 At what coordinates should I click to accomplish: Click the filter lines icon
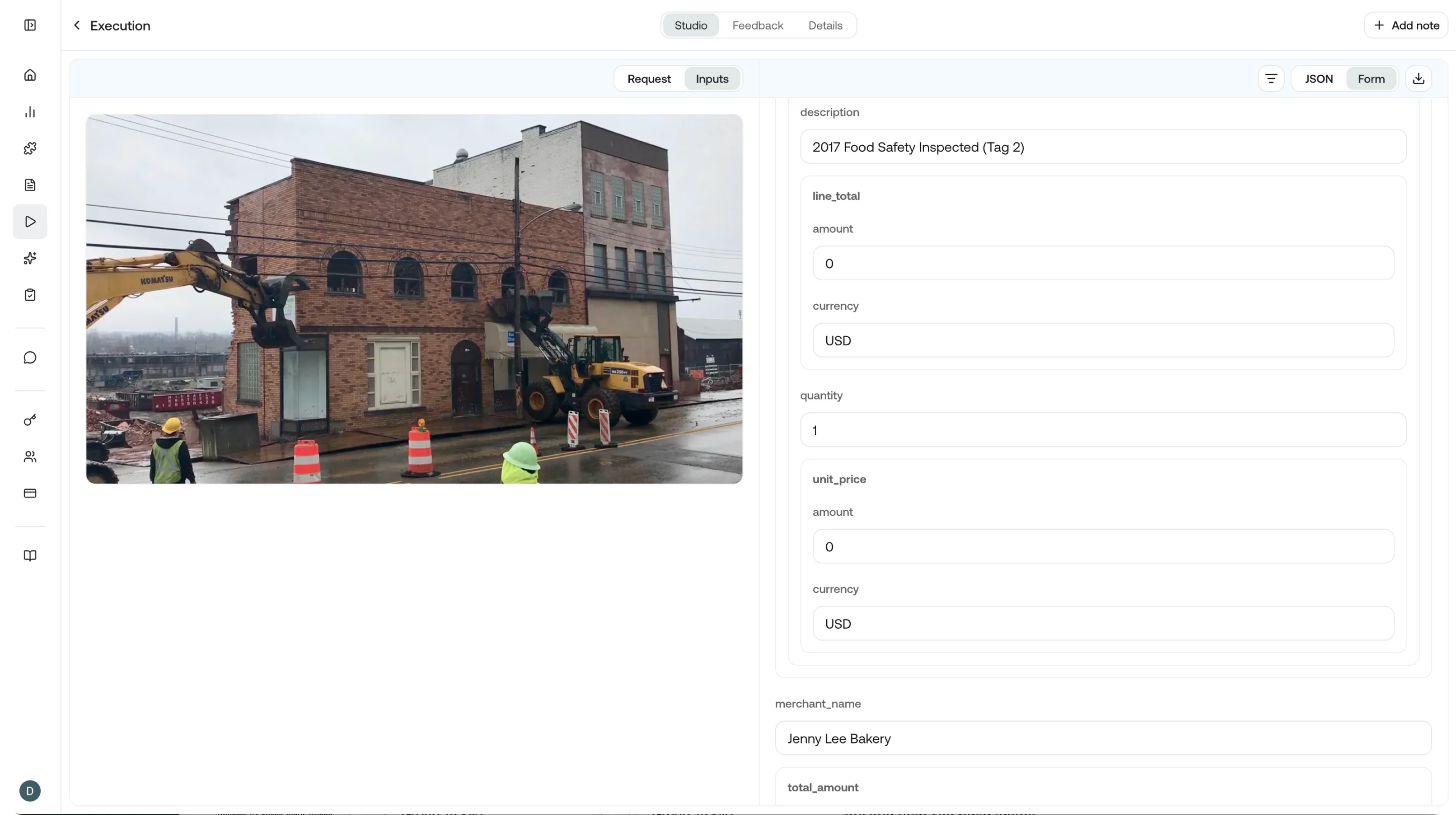pos(1271,78)
